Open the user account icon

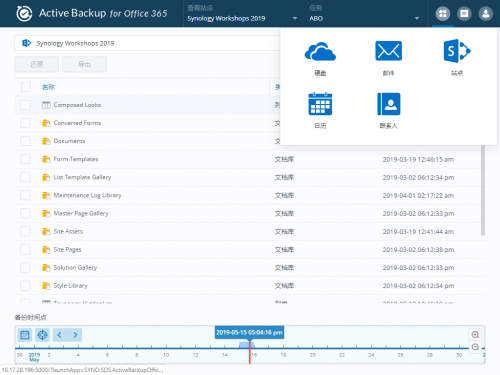coord(486,14)
